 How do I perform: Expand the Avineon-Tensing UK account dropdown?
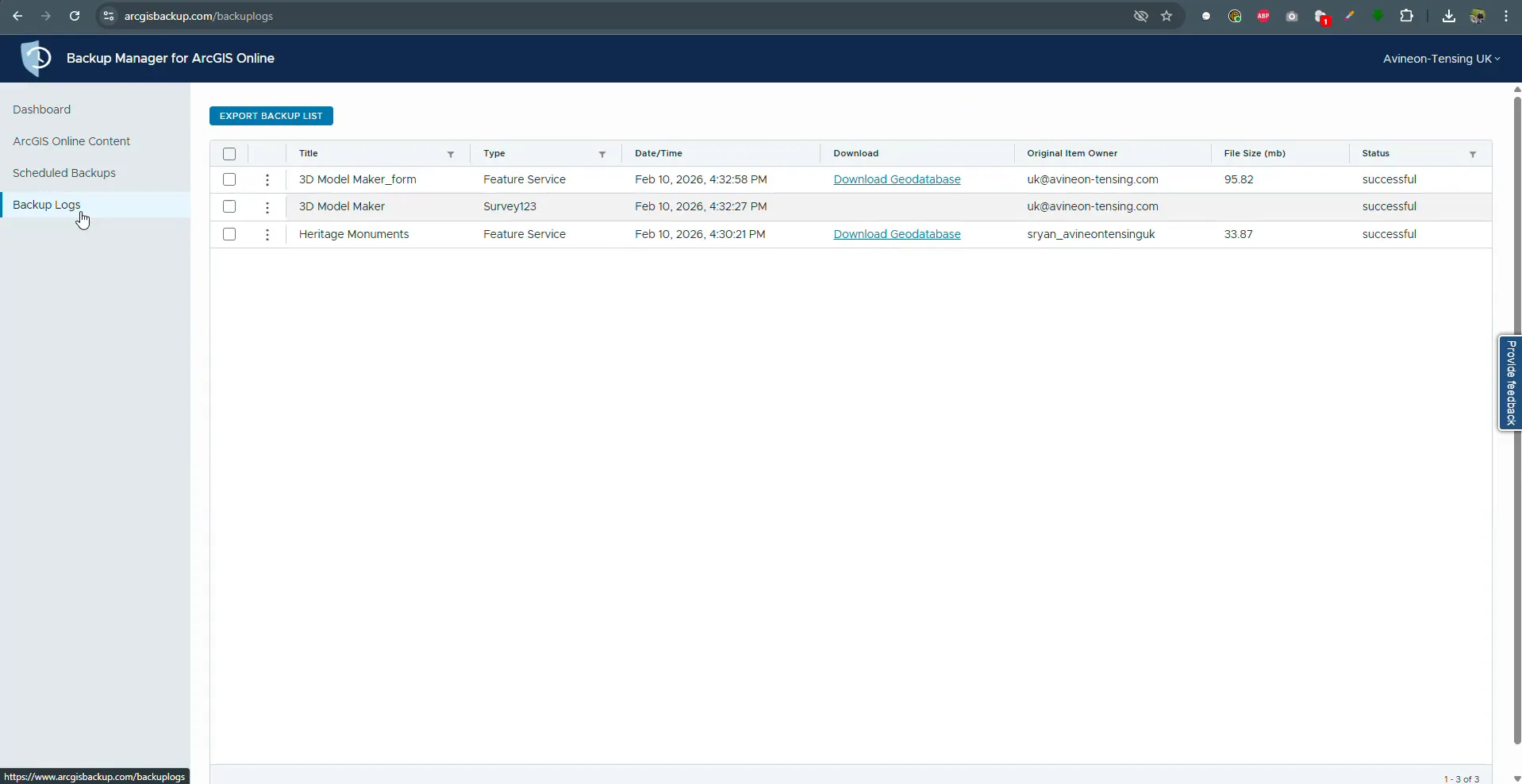(1441, 59)
